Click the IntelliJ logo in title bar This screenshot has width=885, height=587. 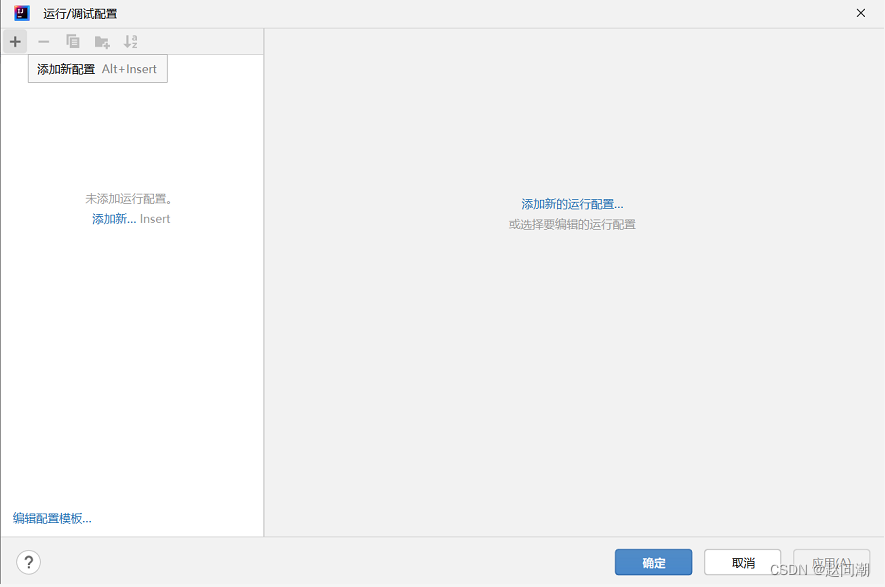(22, 13)
